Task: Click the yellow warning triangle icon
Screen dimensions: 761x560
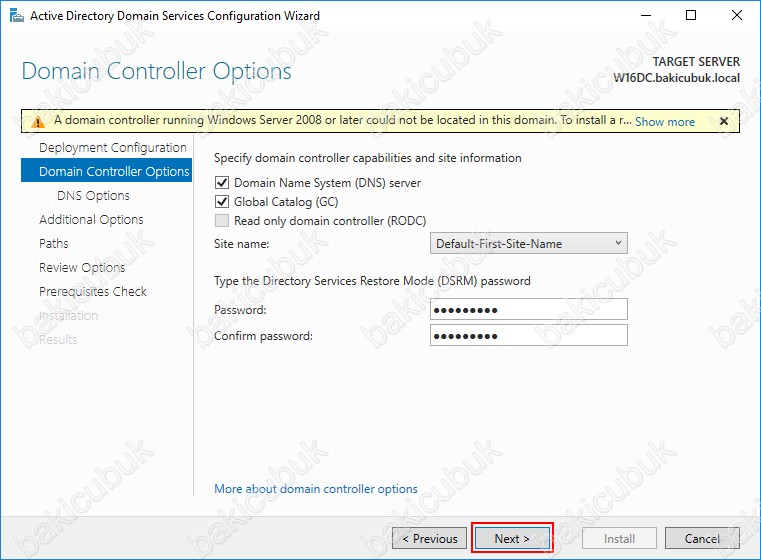Action: pyautogui.click(x=38, y=121)
